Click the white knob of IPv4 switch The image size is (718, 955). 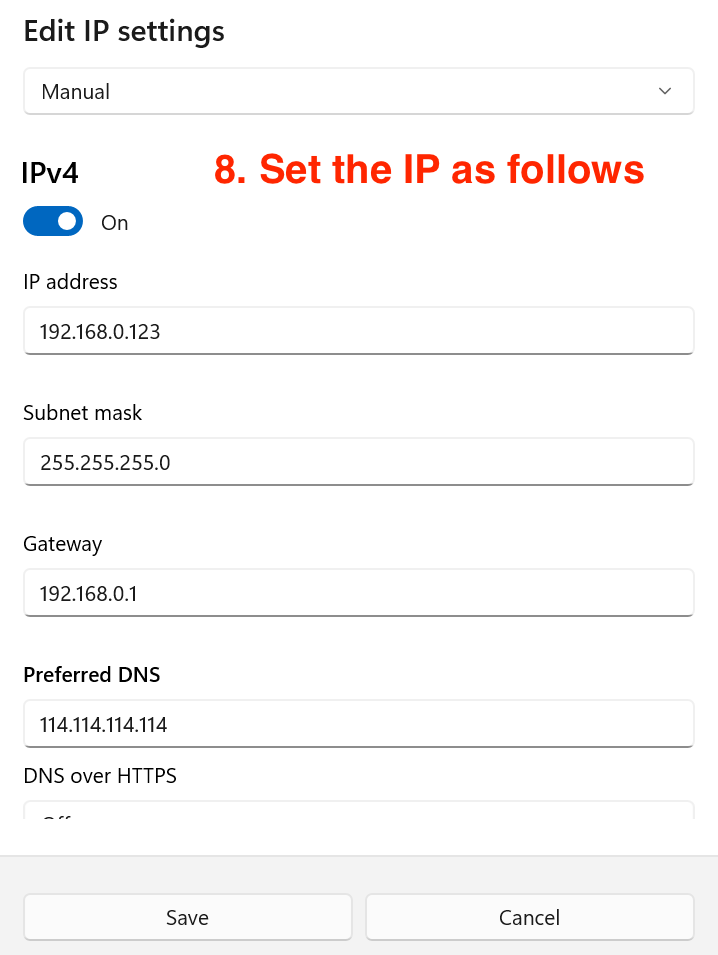point(67,222)
